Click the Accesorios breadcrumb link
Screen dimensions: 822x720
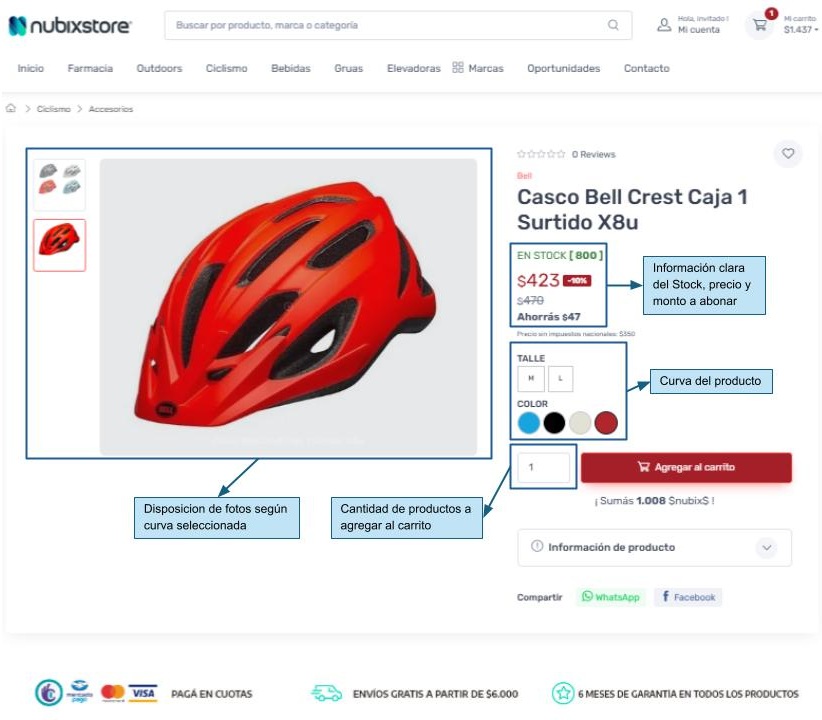[111, 109]
